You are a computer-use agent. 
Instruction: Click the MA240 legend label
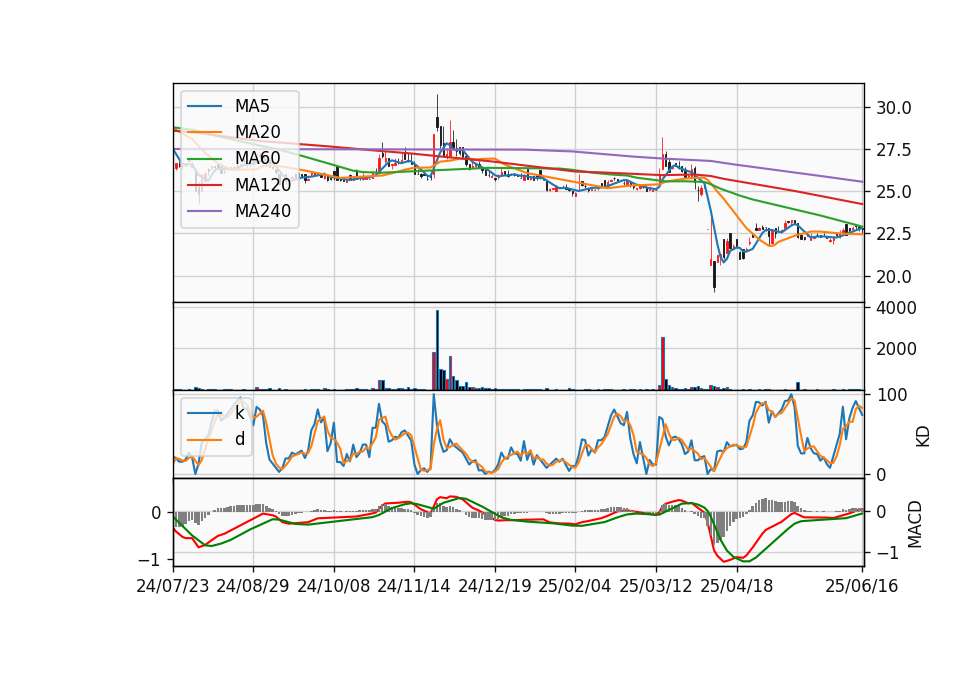point(263,211)
